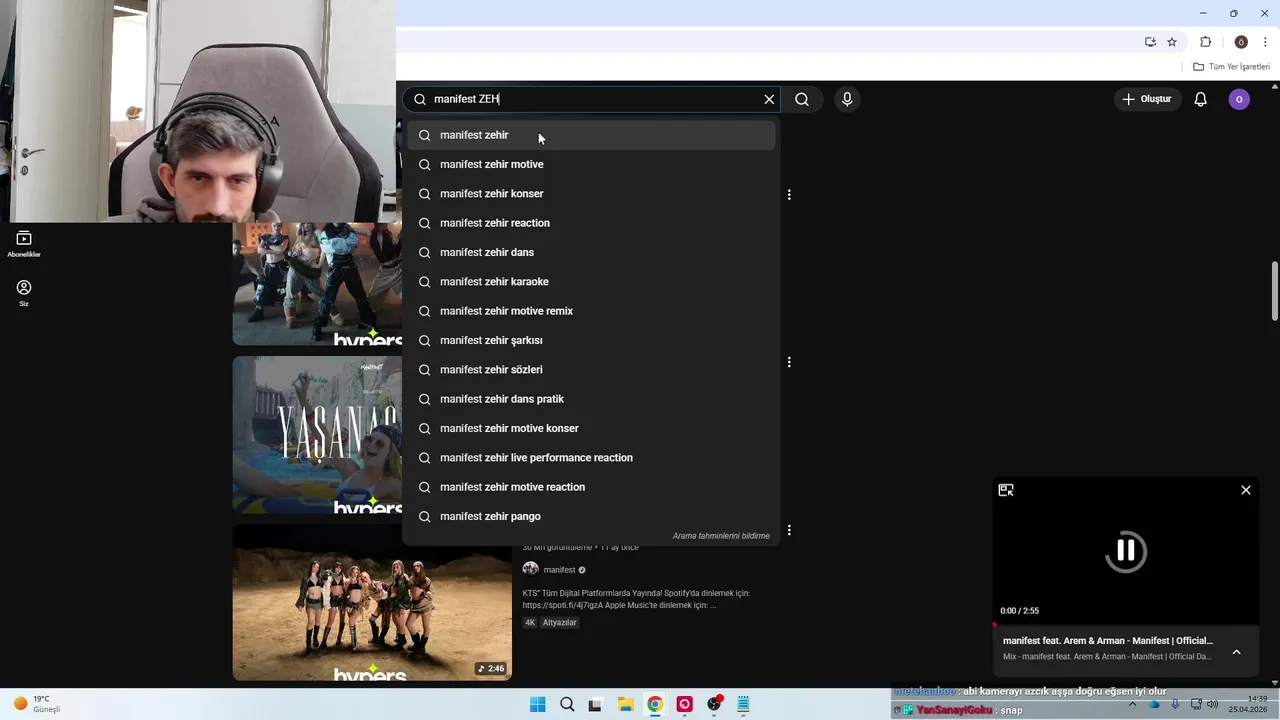1280x720 pixels.
Task: Click the page vertical scrollbar thumb
Action: click(x=1275, y=292)
